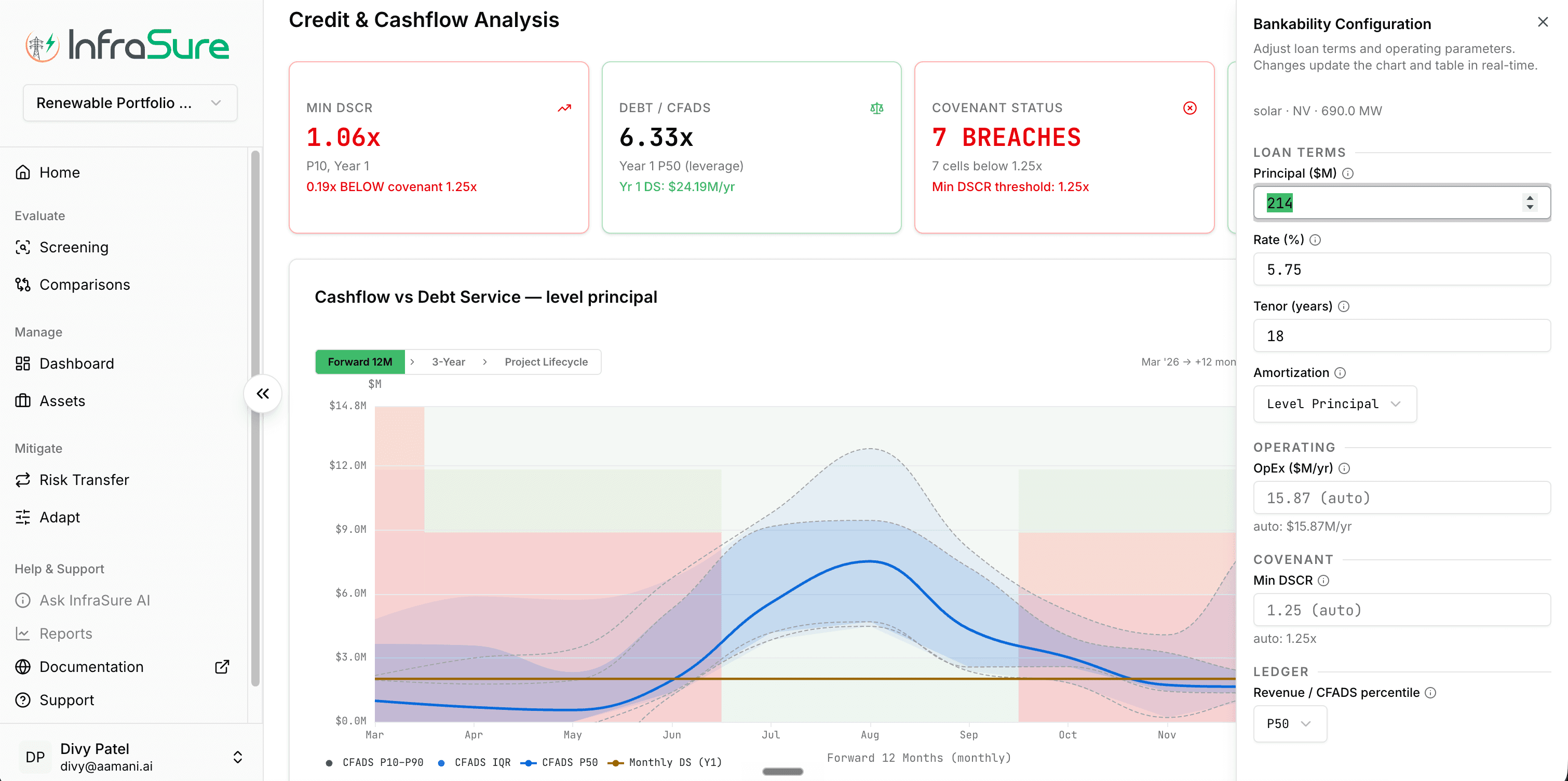Toggle Monthly DS (Y1) legend series

pos(665,762)
